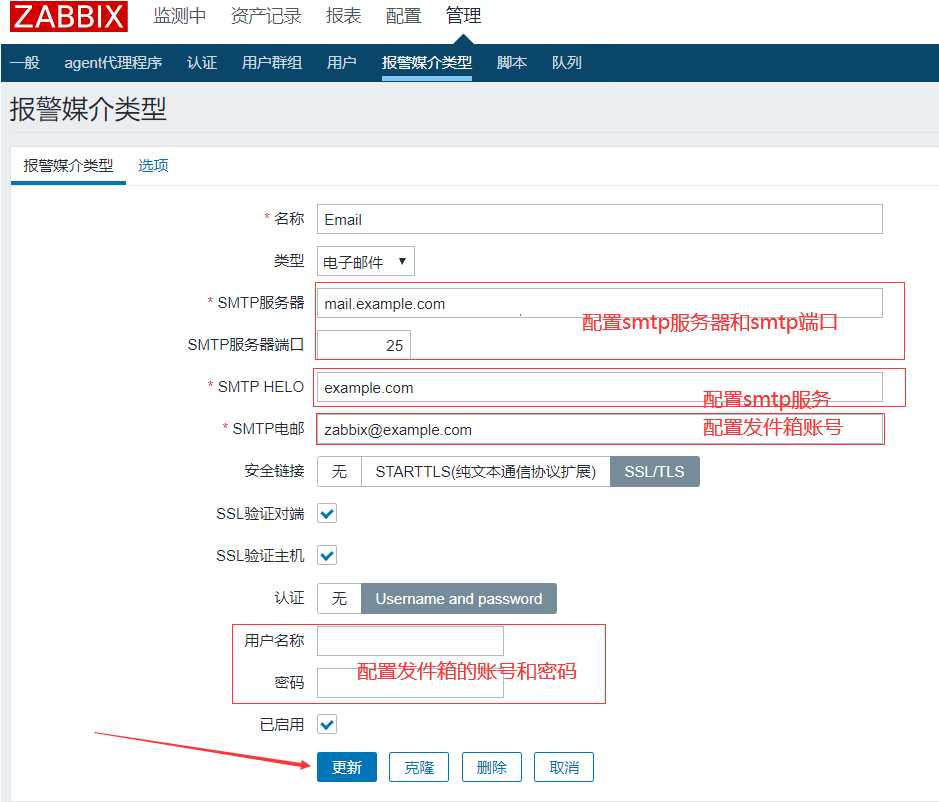Focus the 名称 field containing Email
This screenshot has height=802, width=939.
(x=599, y=219)
